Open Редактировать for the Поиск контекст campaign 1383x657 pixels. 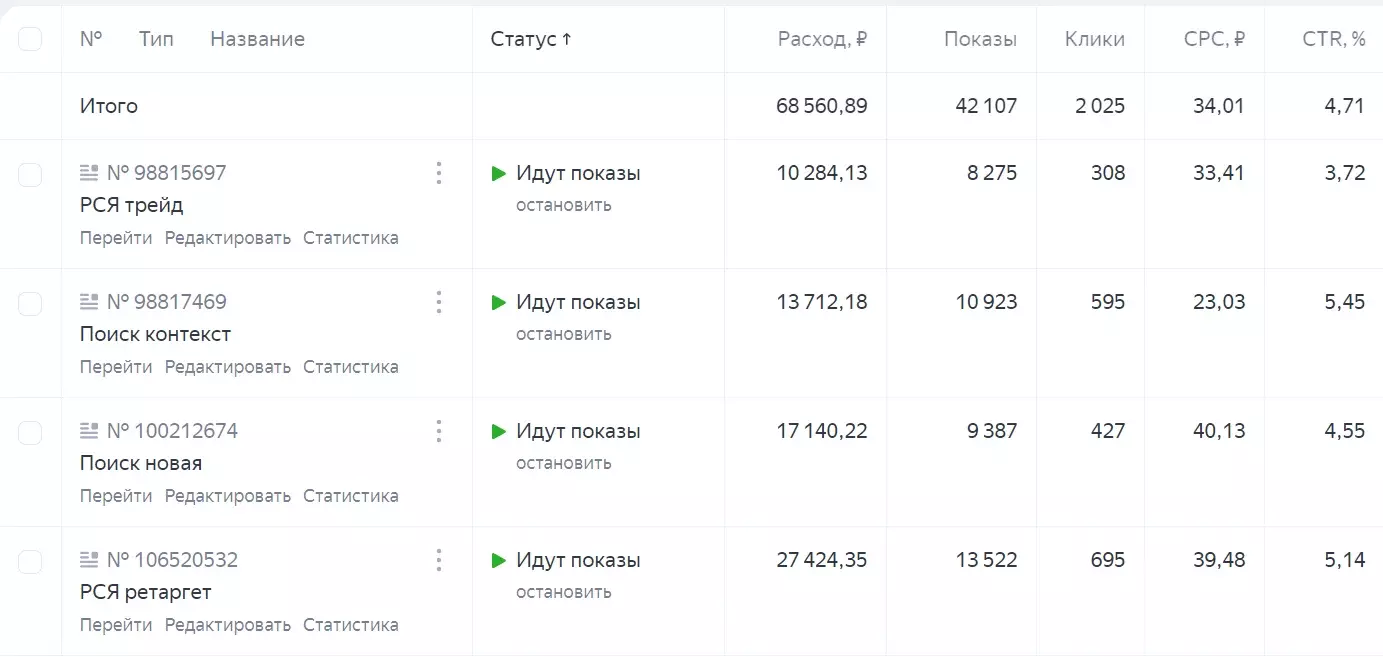(228, 367)
